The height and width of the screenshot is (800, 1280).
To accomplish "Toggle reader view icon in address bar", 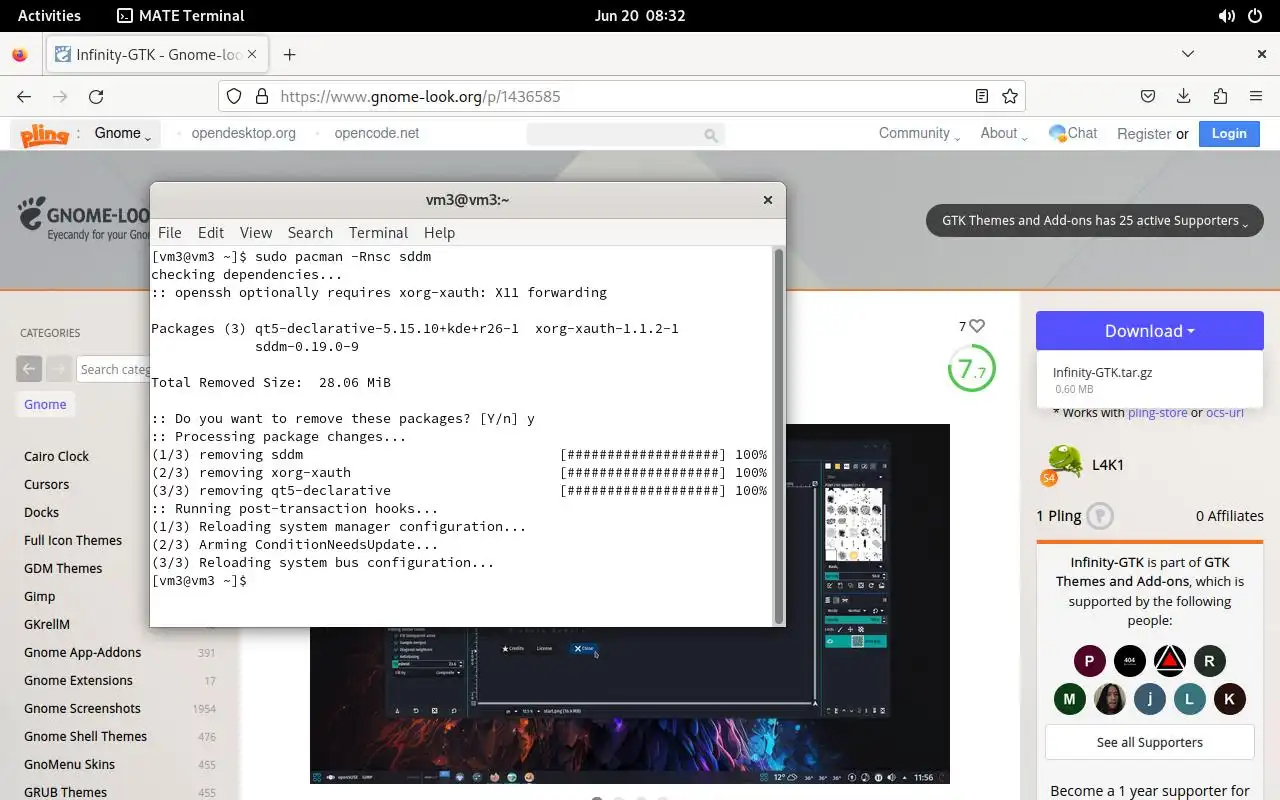I will pyautogui.click(x=982, y=97).
